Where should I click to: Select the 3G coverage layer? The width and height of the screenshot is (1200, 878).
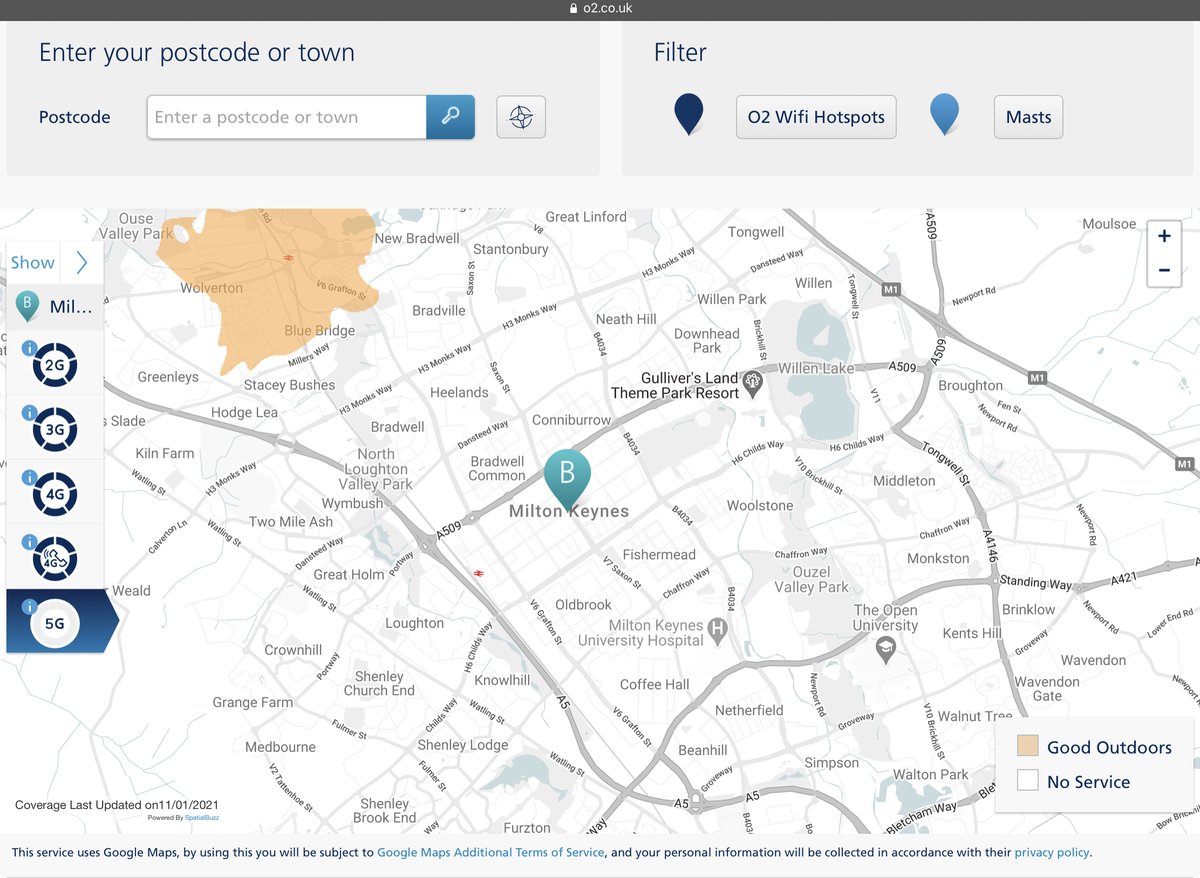pyautogui.click(x=55, y=428)
